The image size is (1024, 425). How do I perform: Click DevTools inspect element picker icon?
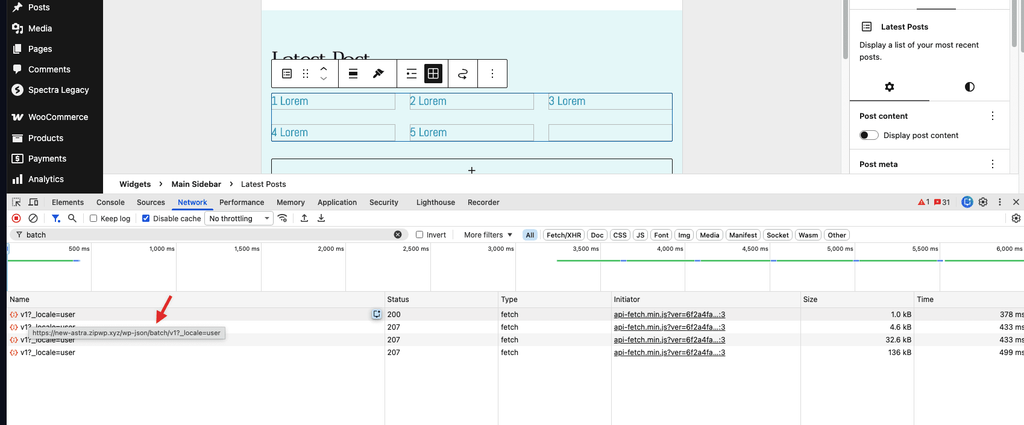pos(17,202)
